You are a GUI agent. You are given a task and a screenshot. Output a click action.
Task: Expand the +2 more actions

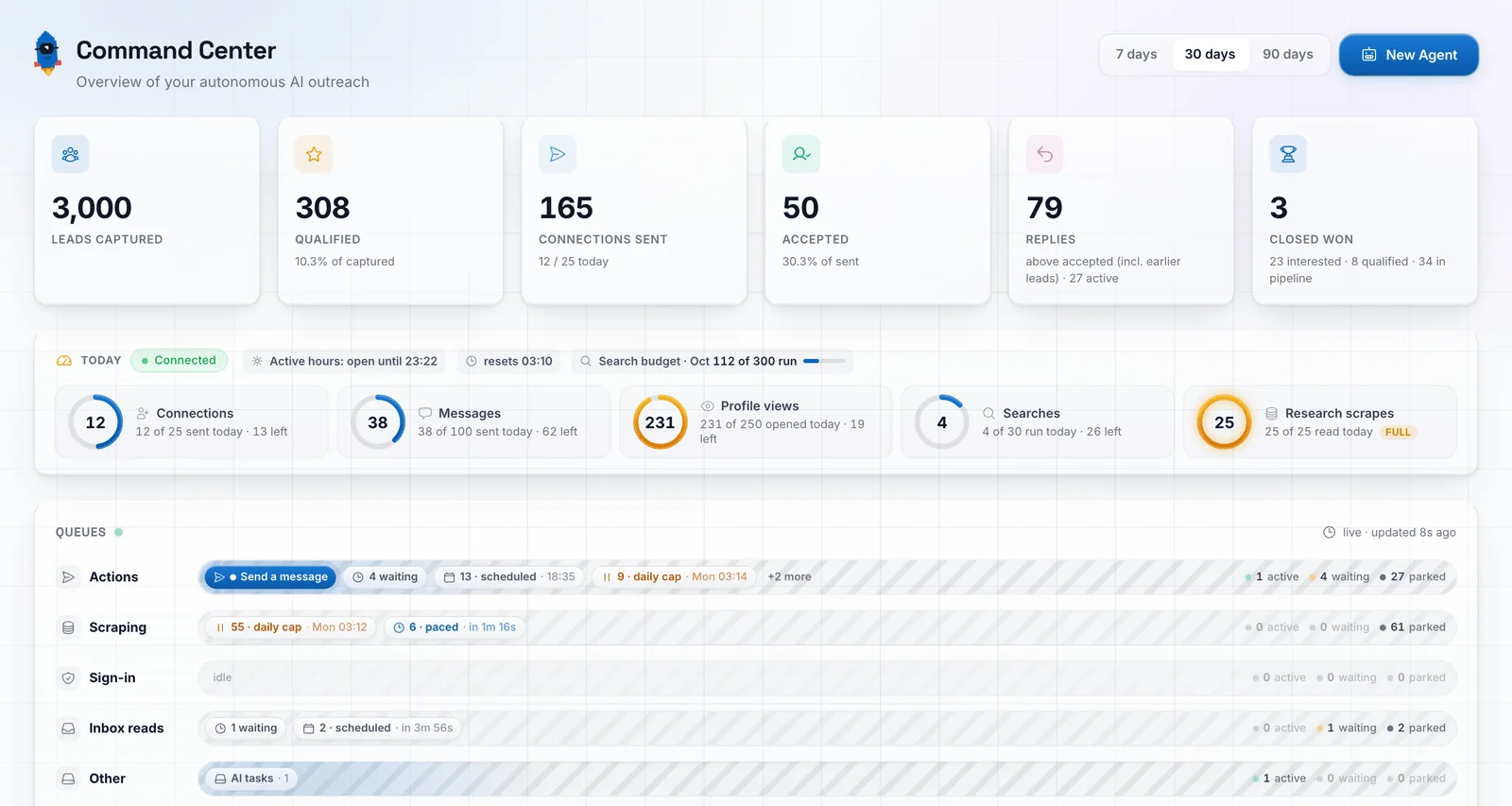coord(789,577)
